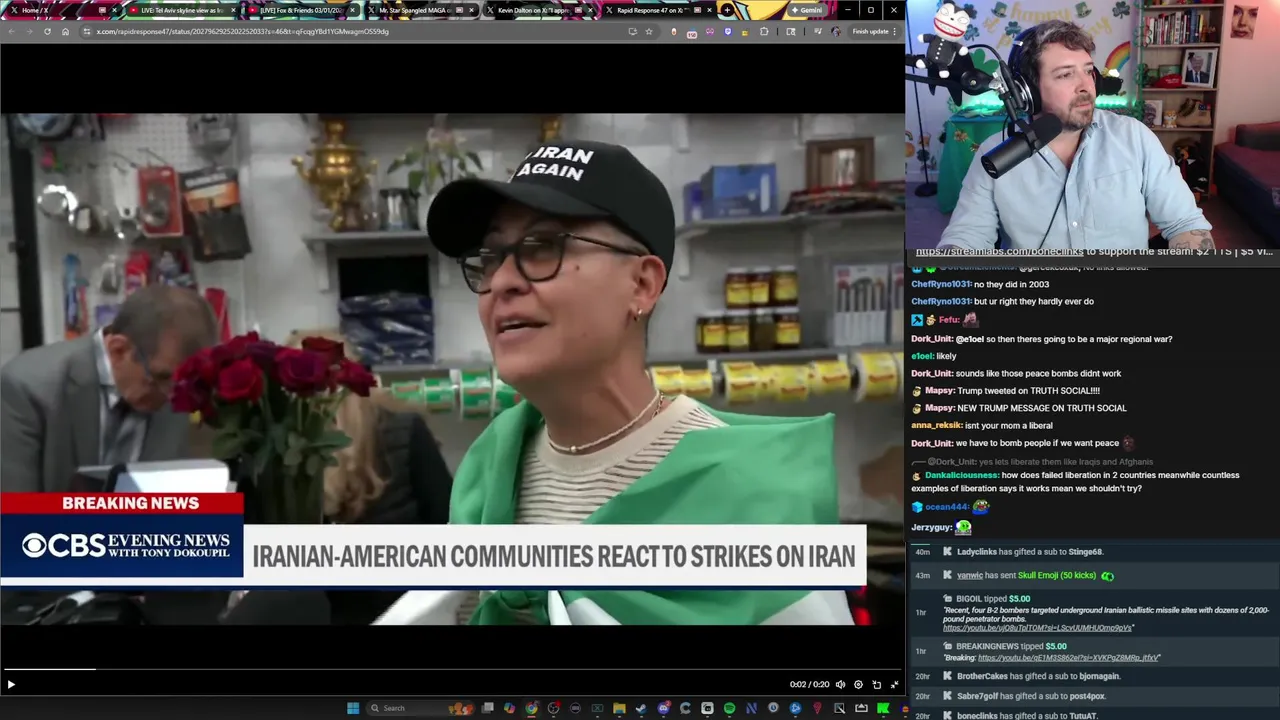Switch to Mr. Star Spangled MAGA tab
The width and height of the screenshot is (1280, 720).
click(x=419, y=10)
